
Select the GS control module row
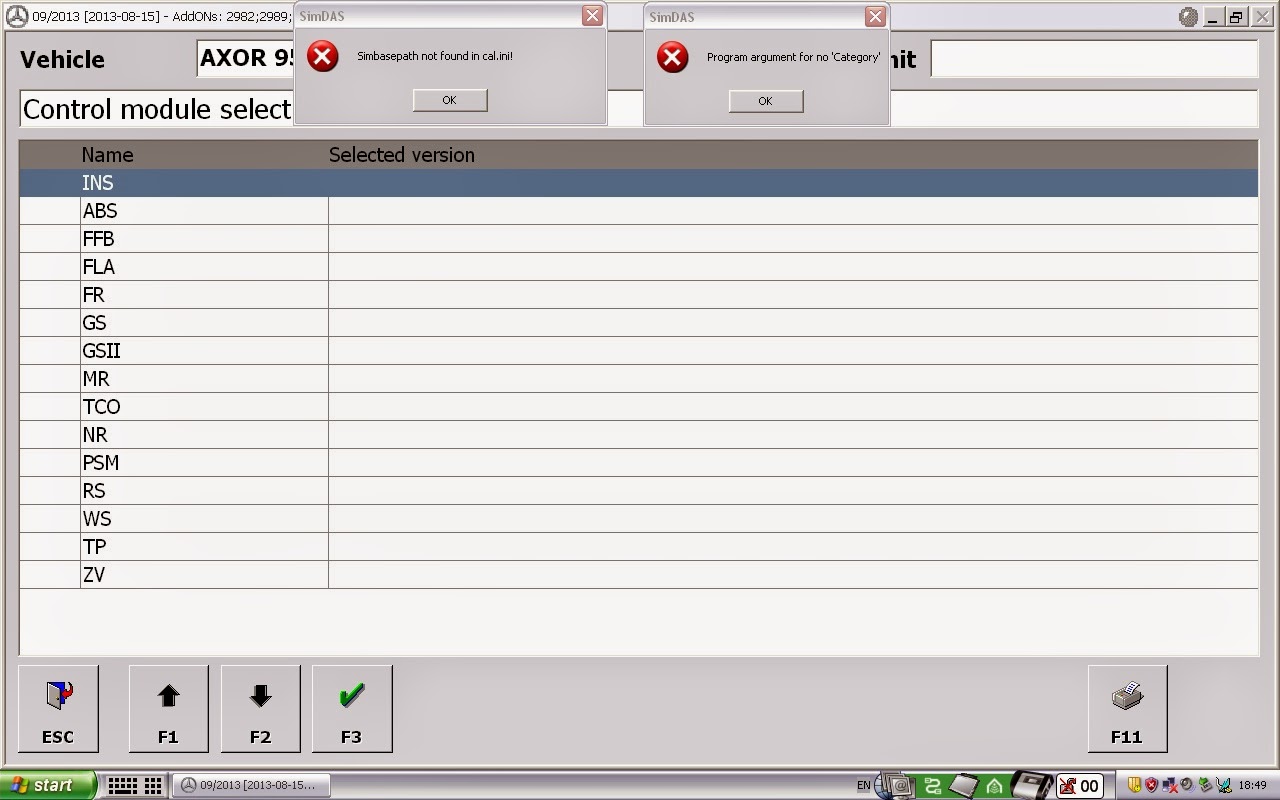tap(638, 323)
